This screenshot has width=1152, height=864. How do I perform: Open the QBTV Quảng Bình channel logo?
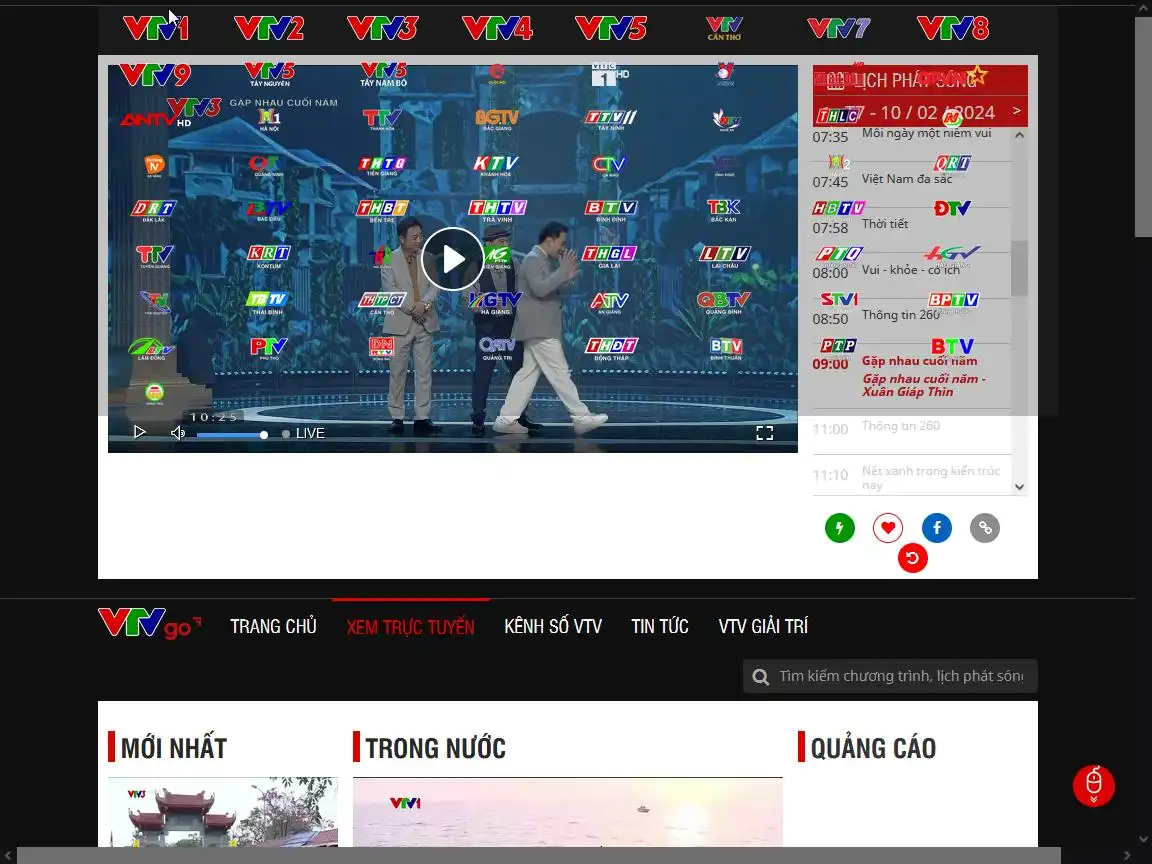pos(724,302)
